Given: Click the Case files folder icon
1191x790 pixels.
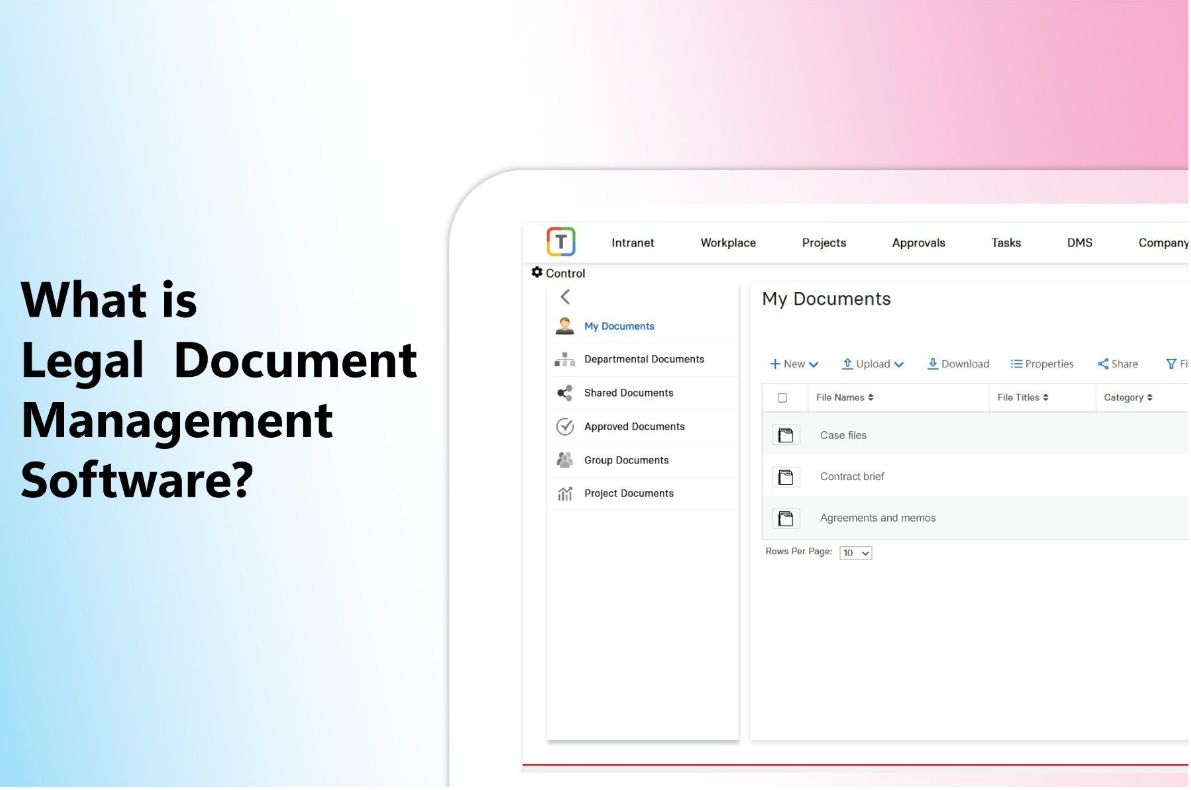Looking at the screenshot, I should [786, 434].
